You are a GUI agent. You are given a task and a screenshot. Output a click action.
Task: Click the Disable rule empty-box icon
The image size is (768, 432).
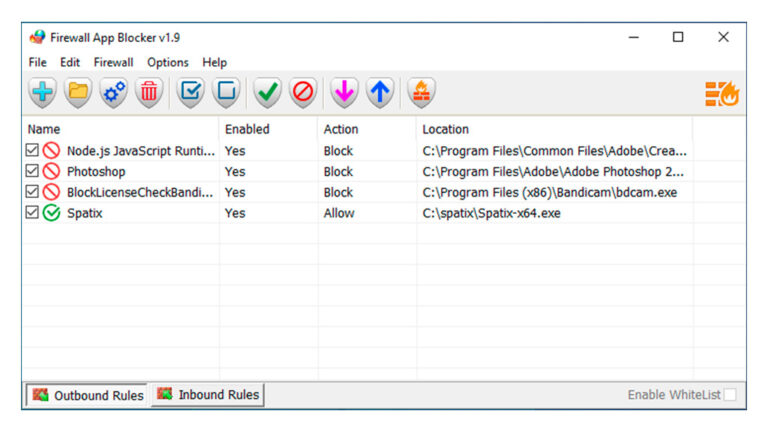(226, 92)
